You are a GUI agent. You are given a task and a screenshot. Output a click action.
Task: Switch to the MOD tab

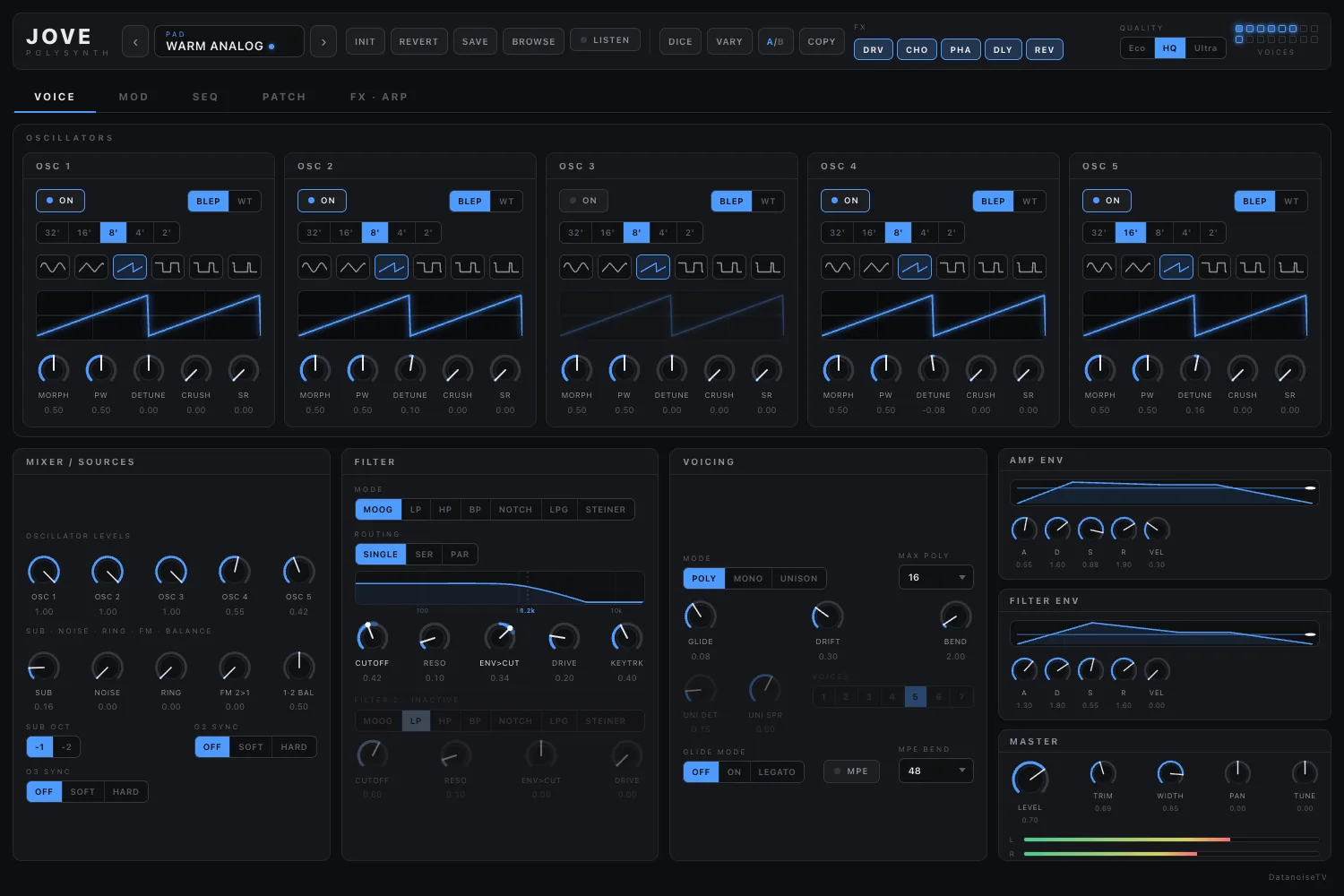point(134,97)
